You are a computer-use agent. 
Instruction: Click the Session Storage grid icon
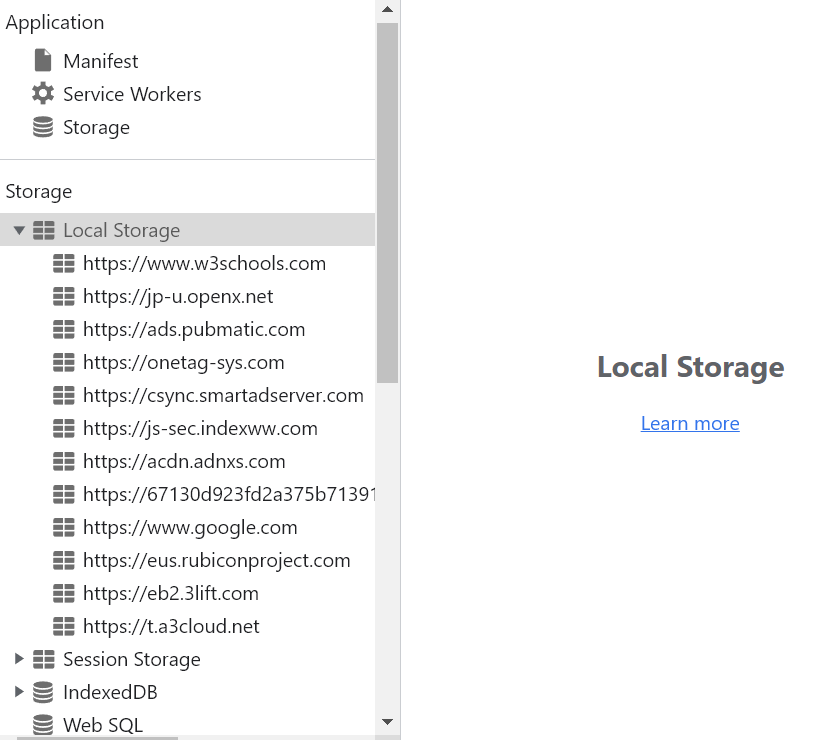click(44, 659)
